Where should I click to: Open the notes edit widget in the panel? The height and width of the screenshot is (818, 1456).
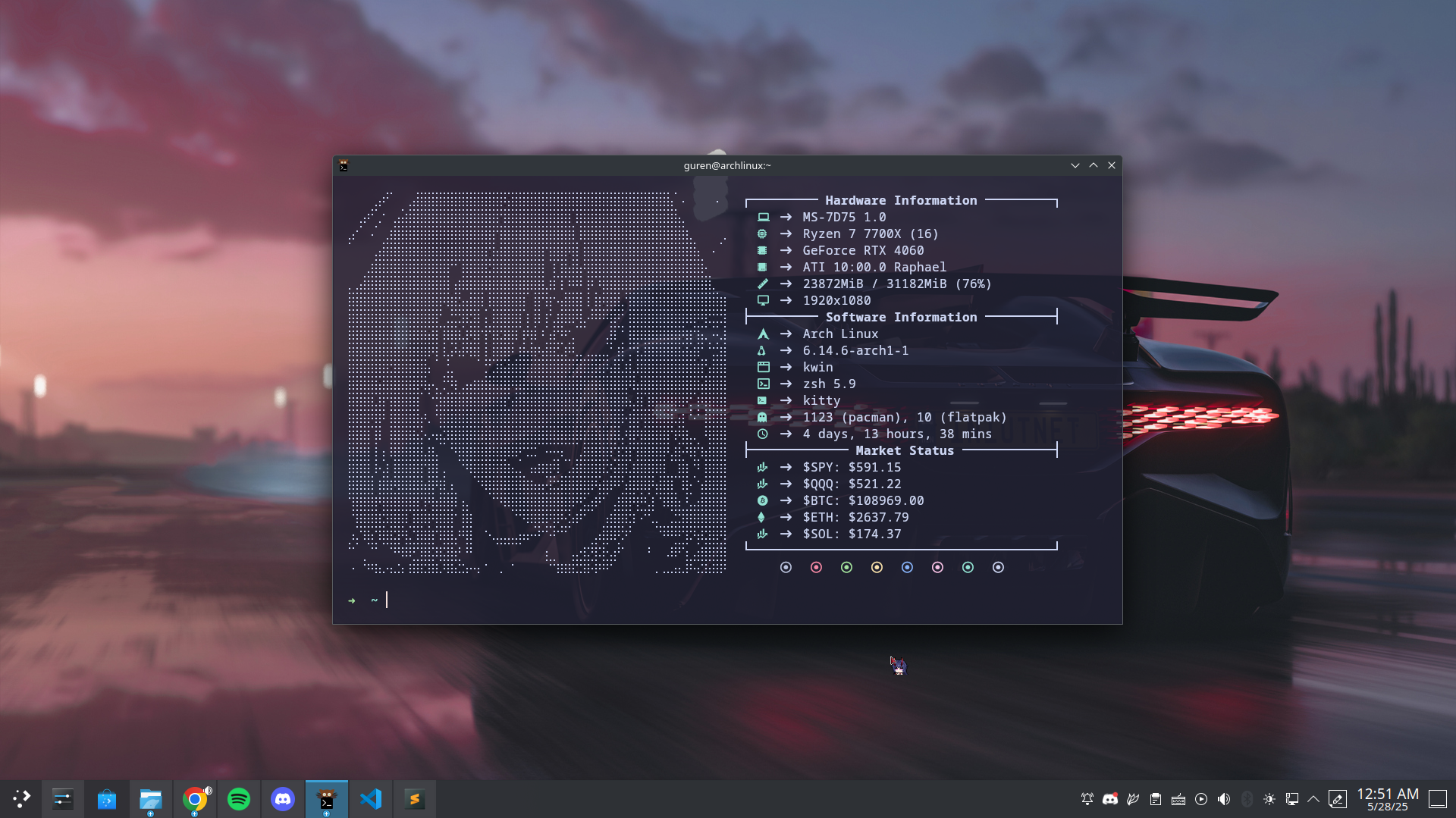click(1338, 799)
